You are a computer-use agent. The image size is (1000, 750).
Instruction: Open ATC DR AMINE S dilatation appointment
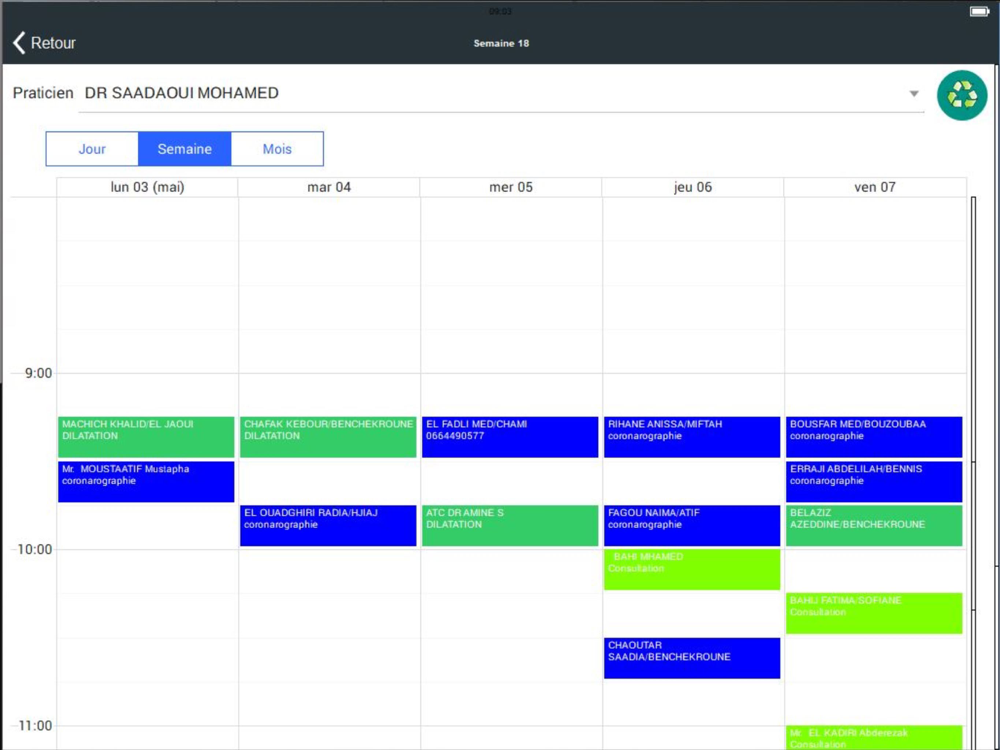510,526
